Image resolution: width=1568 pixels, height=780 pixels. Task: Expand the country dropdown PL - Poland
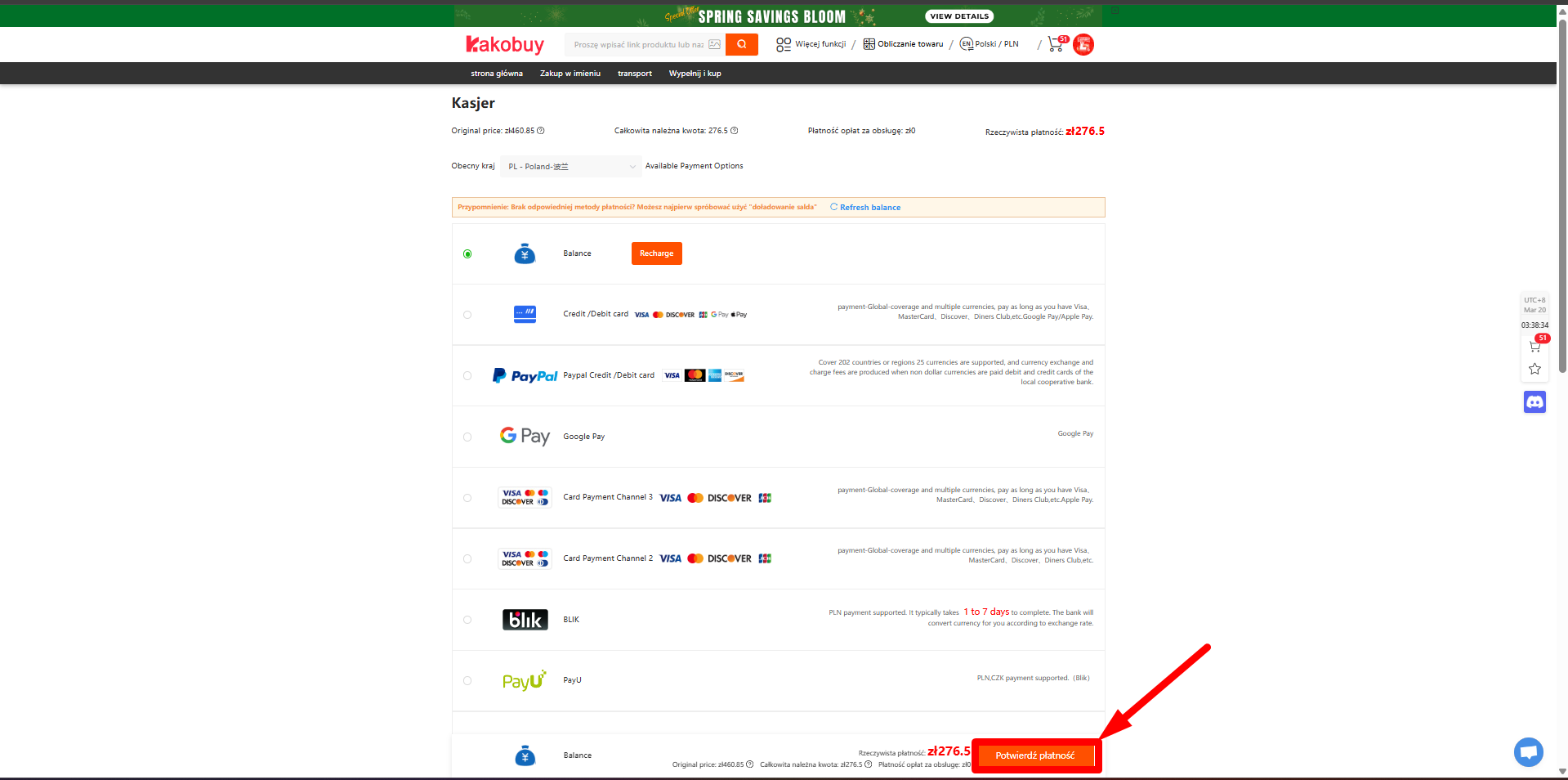pyautogui.click(x=571, y=167)
